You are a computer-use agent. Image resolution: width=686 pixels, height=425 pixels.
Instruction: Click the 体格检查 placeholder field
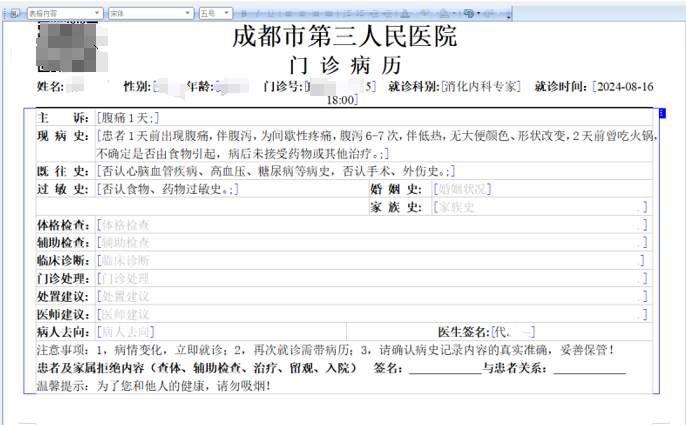(x=372, y=225)
